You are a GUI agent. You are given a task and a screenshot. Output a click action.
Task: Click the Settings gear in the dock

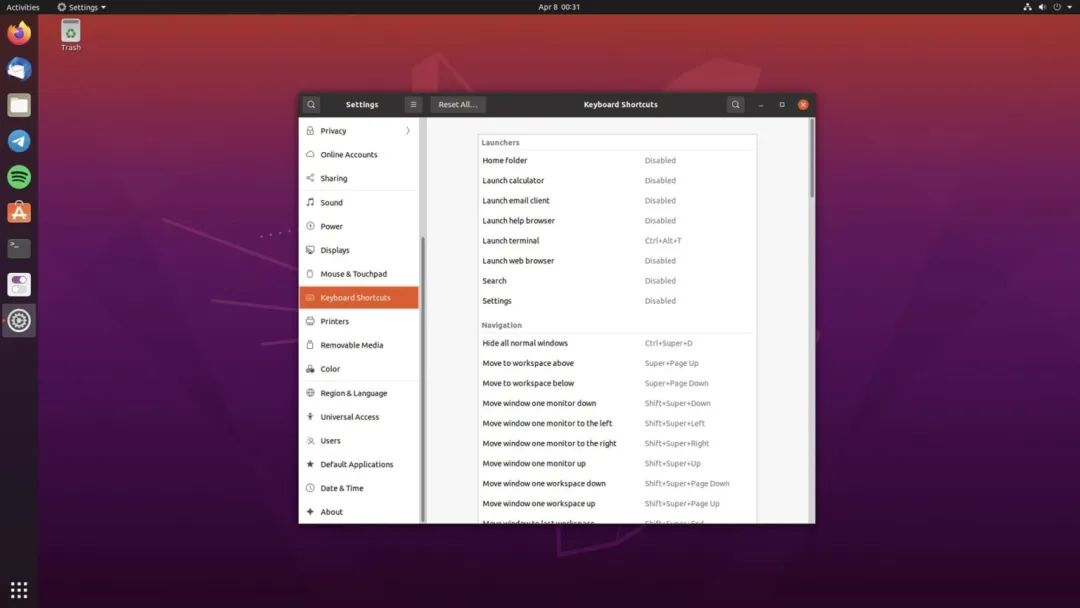(x=19, y=320)
